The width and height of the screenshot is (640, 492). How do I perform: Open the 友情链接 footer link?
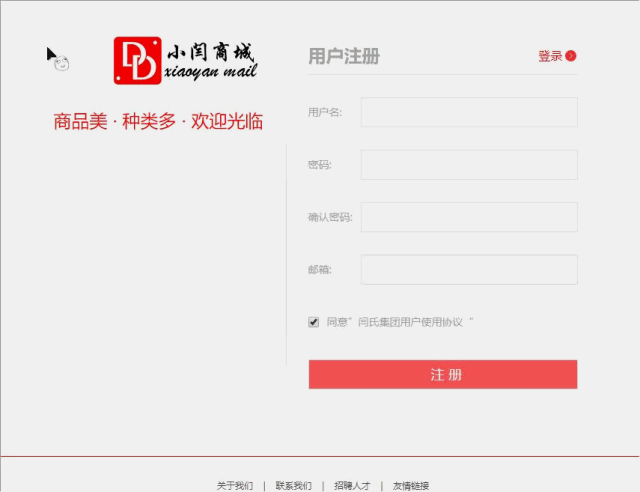pos(411,485)
